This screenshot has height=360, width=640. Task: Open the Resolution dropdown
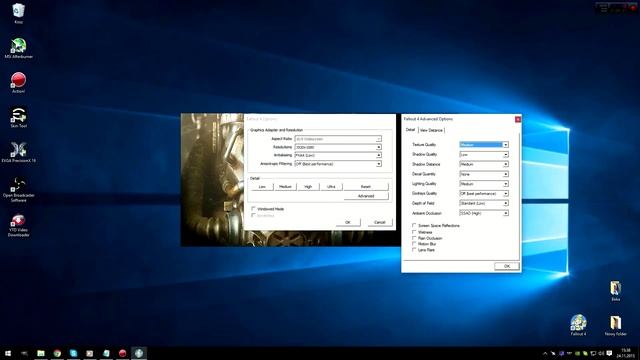tap(338, 147)
